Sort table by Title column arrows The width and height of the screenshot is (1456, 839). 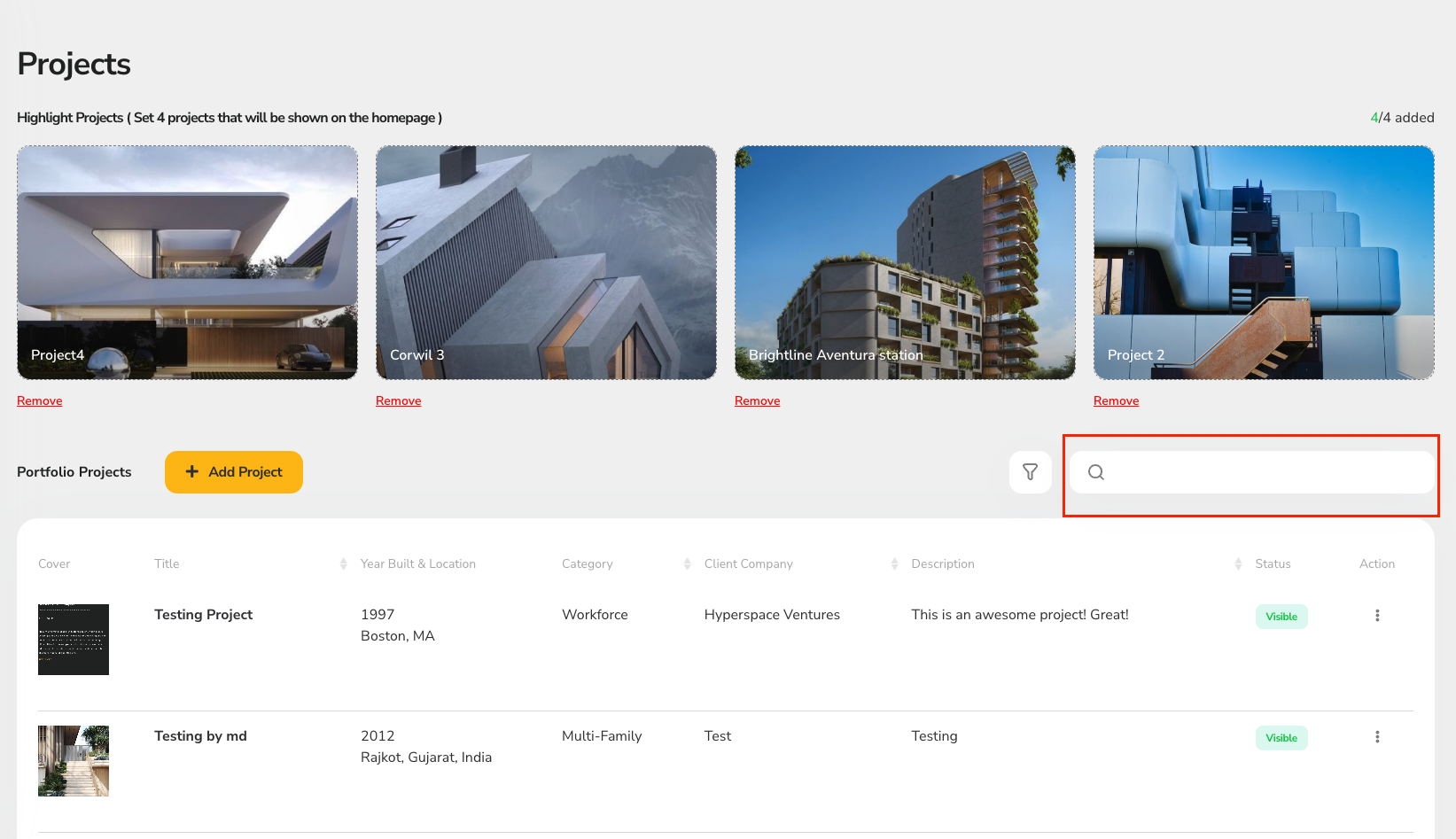[x=343, y=564]
